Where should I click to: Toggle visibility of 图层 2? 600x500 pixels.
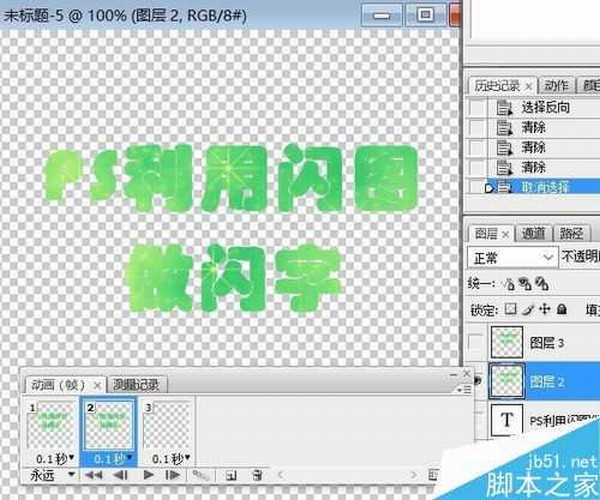point(474,381)
